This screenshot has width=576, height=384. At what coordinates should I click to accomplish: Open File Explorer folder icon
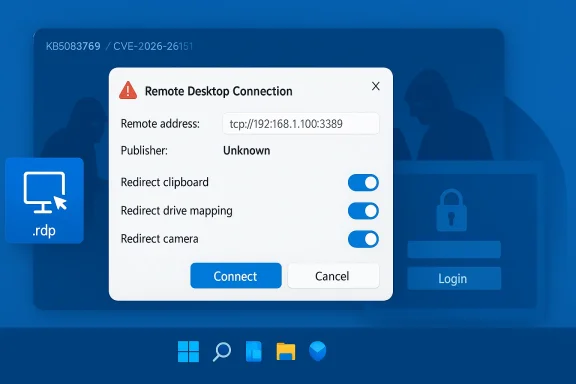(286, 351)
